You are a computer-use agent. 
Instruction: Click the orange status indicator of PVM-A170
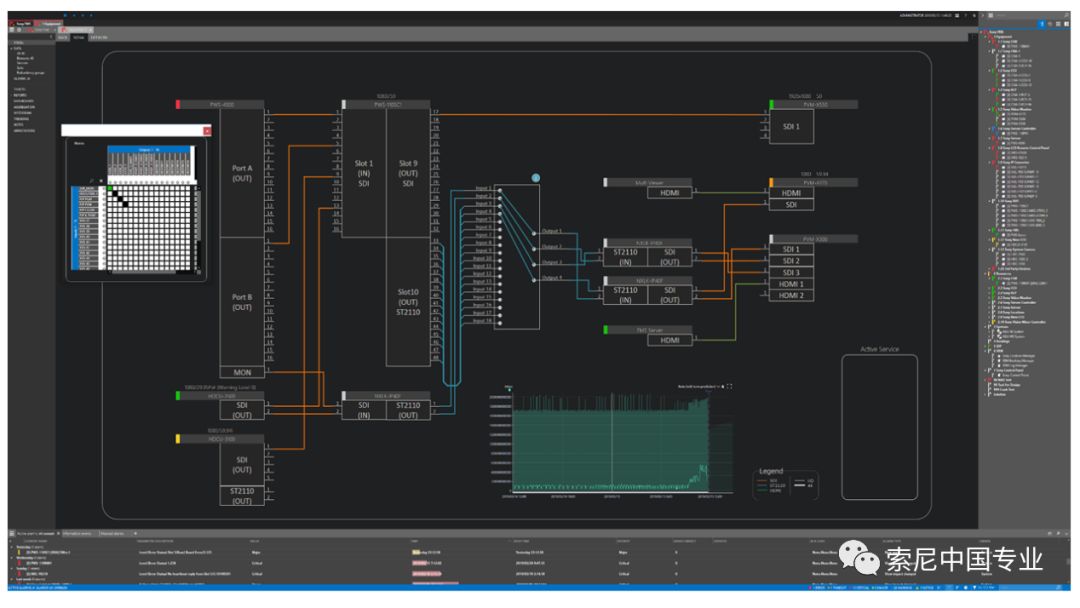[x=771, y=182]
